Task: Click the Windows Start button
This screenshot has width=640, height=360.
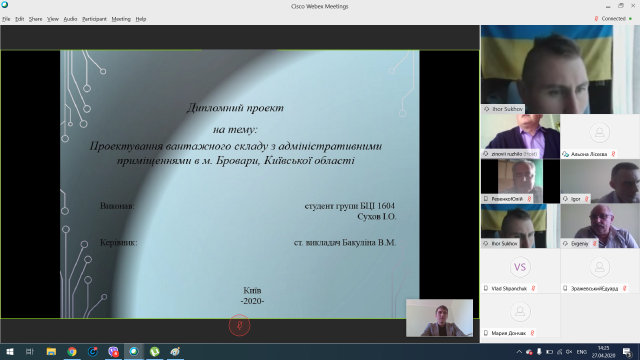Action: [x=10, y=351]
